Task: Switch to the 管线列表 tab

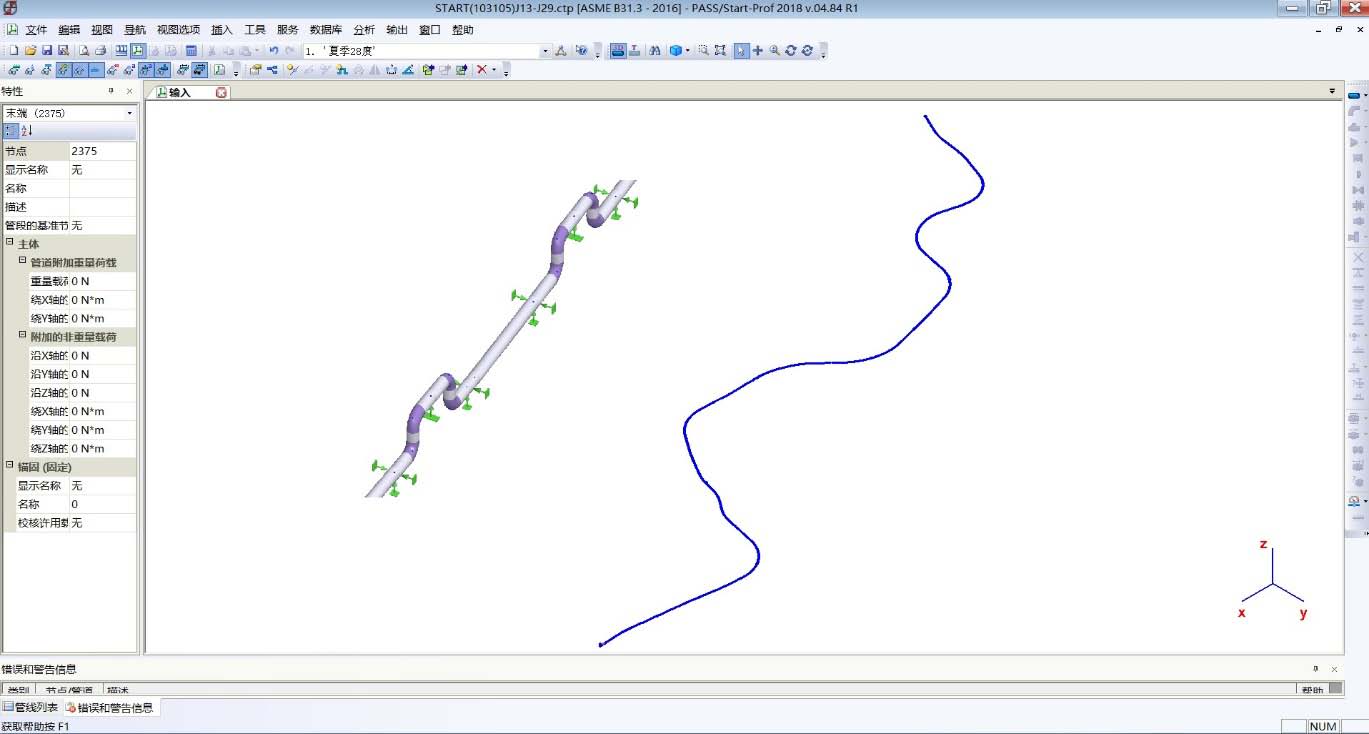Action: coord(31,708)
